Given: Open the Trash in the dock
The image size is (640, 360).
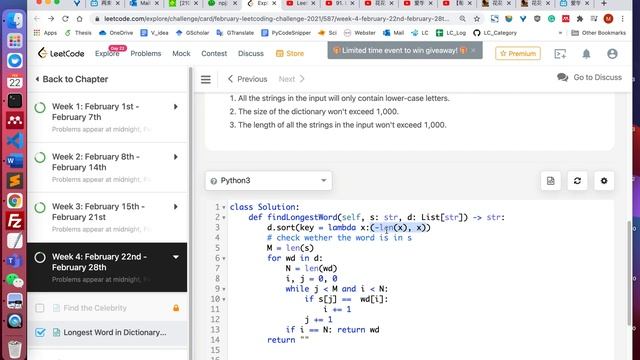Looking at the screenshot, I should (15, 349).
